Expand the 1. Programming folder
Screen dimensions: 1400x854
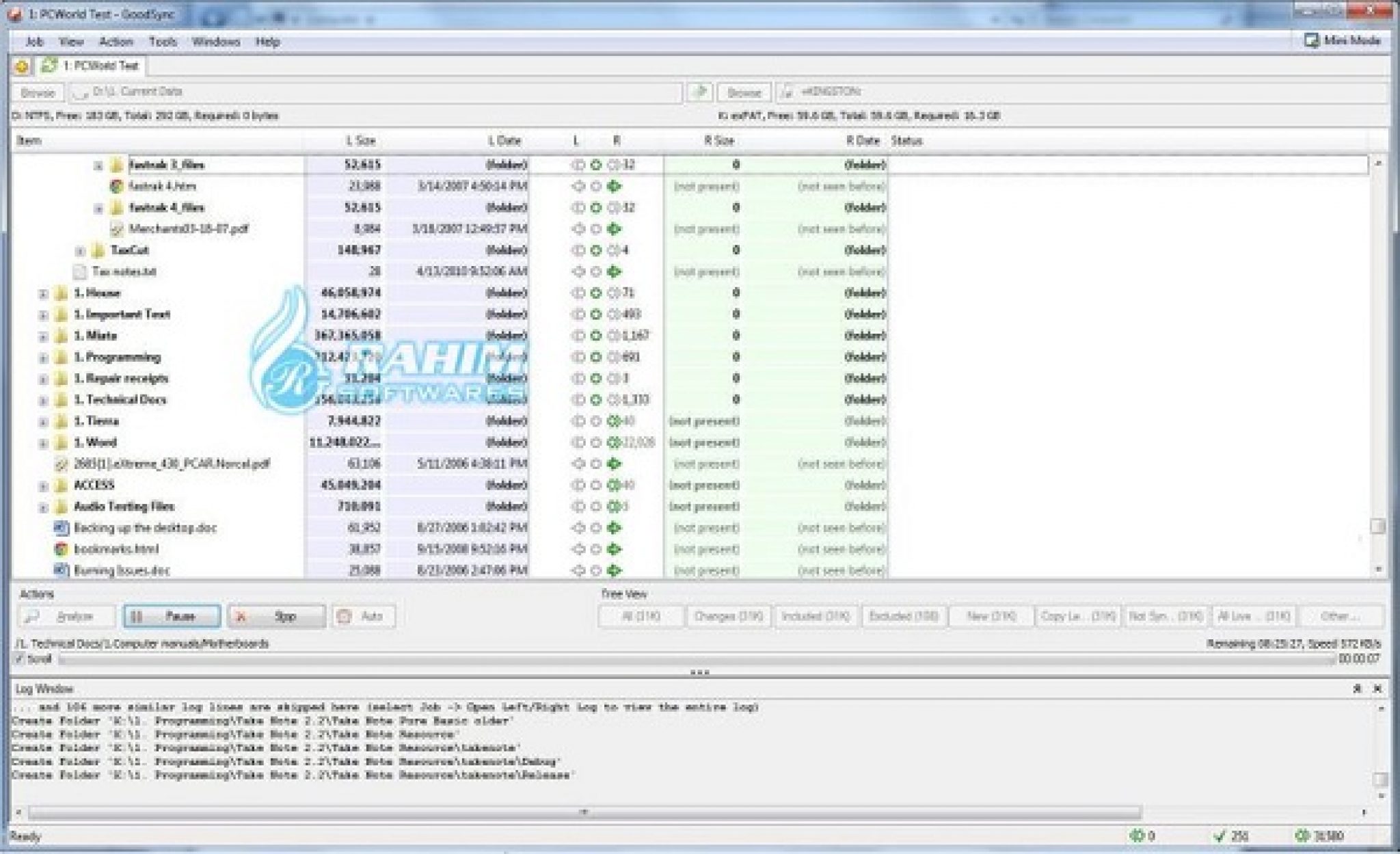point(43,358)
